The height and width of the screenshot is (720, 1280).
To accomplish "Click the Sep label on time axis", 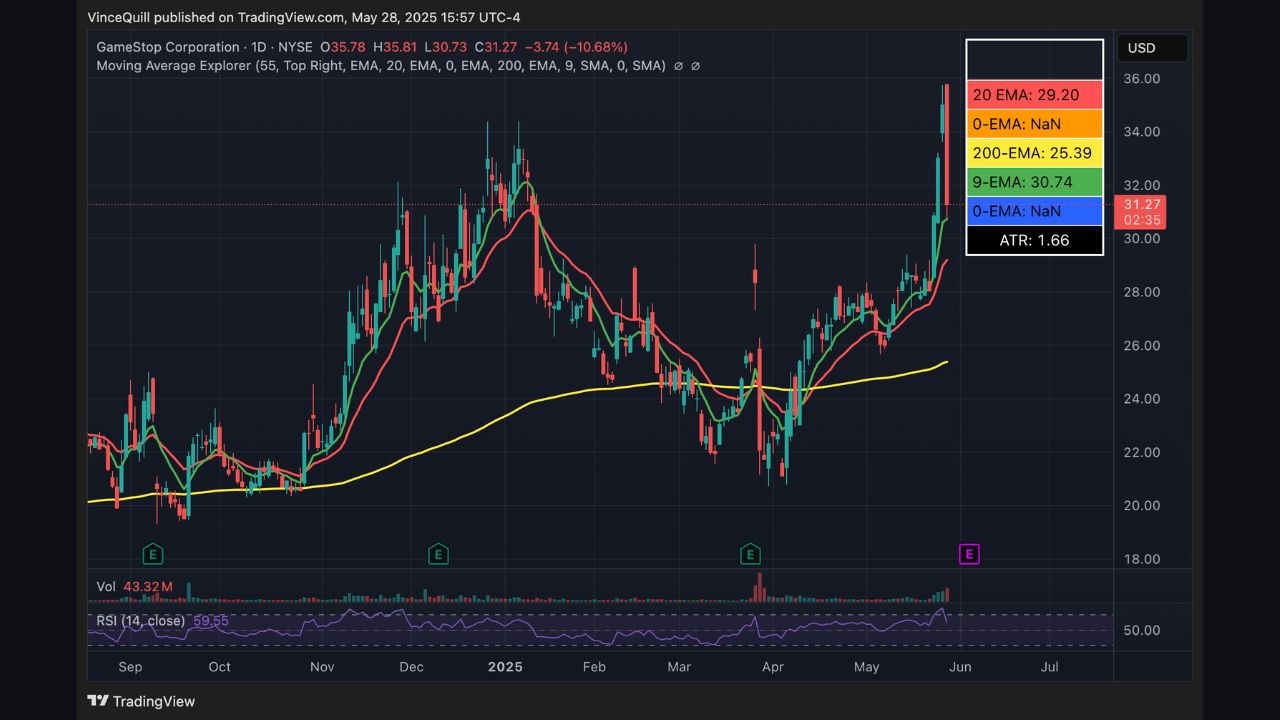I will pos(130,667).
